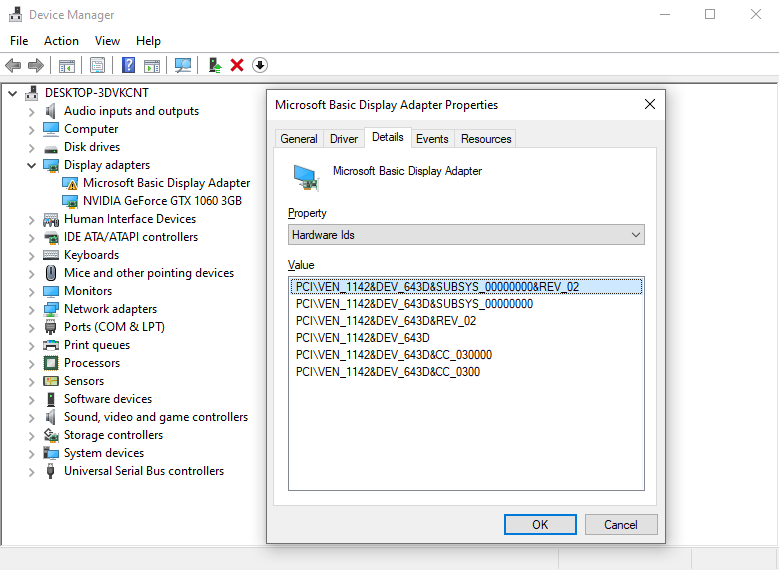Click the Device Manager title bar icon

15,14
